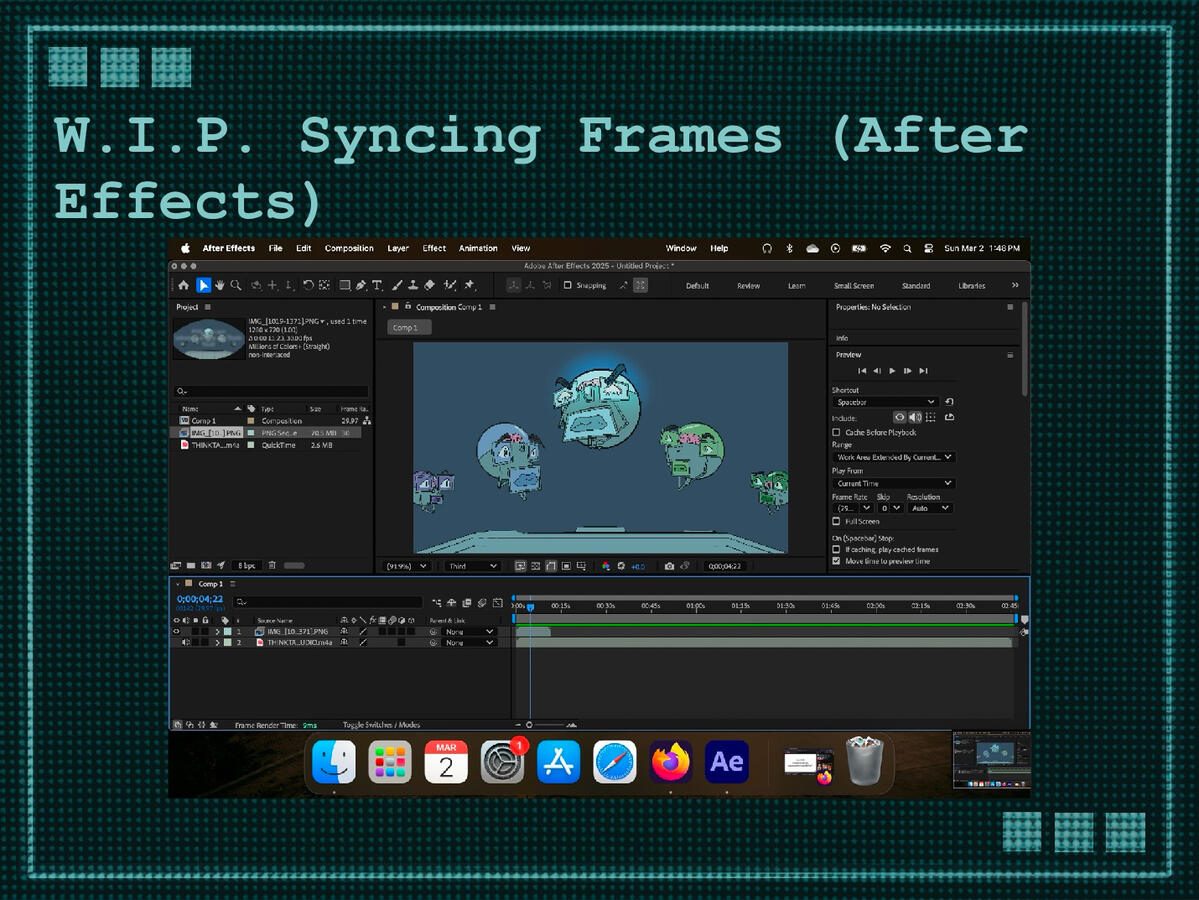Open the Parent & Link dropdown for layer 1

pos(470,631)
